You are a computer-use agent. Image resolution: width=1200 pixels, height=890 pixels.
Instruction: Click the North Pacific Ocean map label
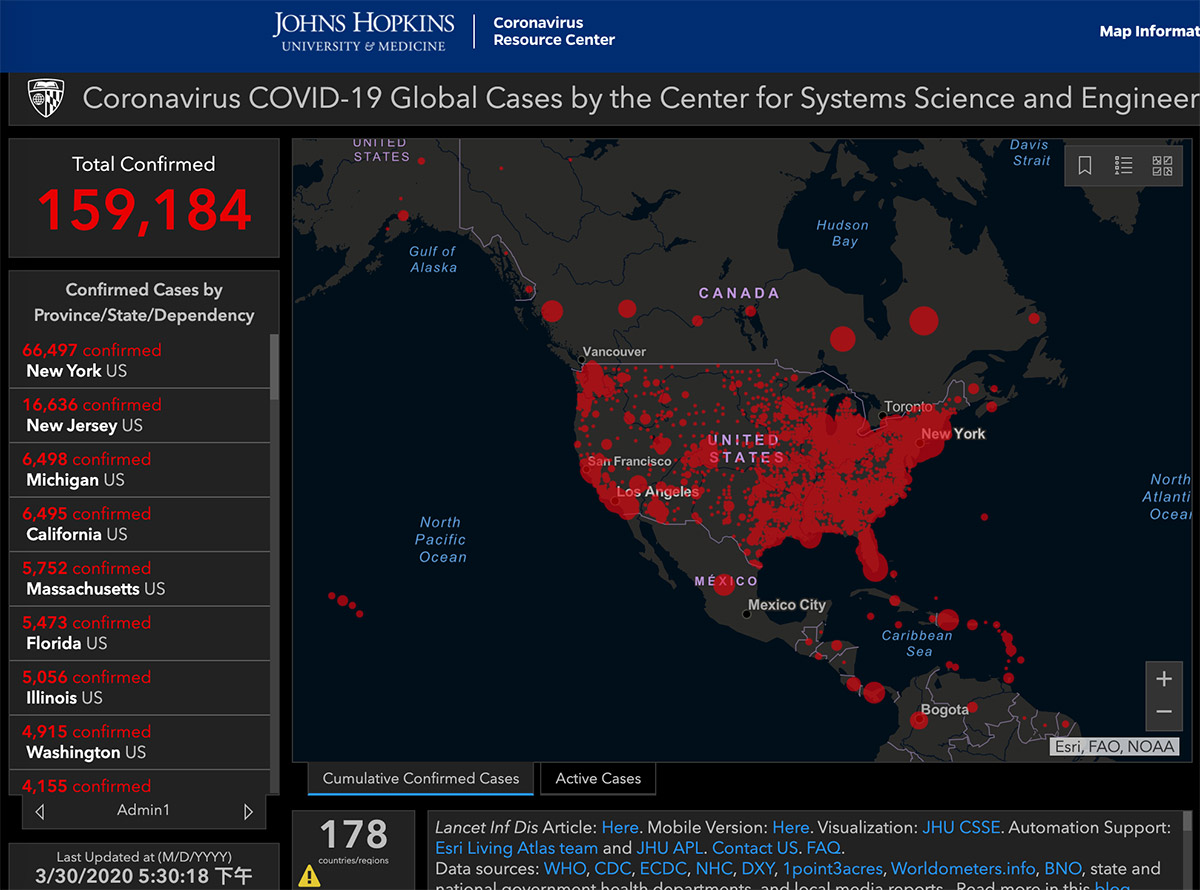tap(441, 539)
